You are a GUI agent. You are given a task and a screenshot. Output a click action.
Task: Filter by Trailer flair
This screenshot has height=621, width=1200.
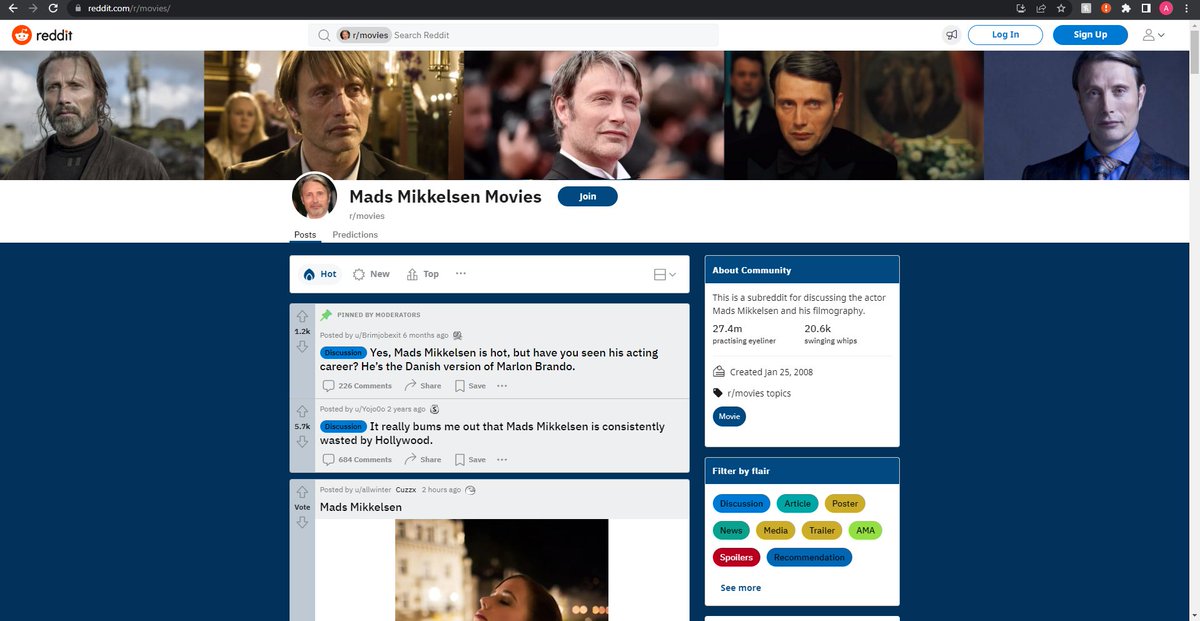click(x=822, y=530)
